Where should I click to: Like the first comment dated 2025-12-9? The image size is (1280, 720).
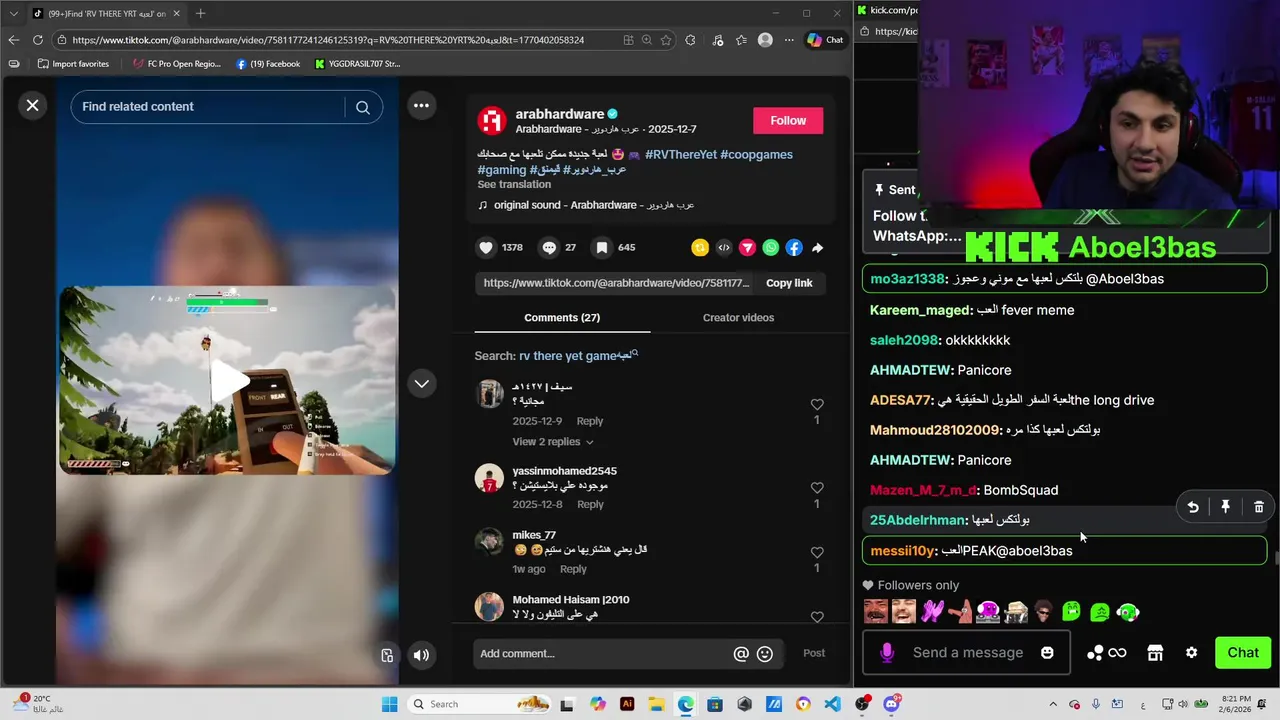(817, 404)
